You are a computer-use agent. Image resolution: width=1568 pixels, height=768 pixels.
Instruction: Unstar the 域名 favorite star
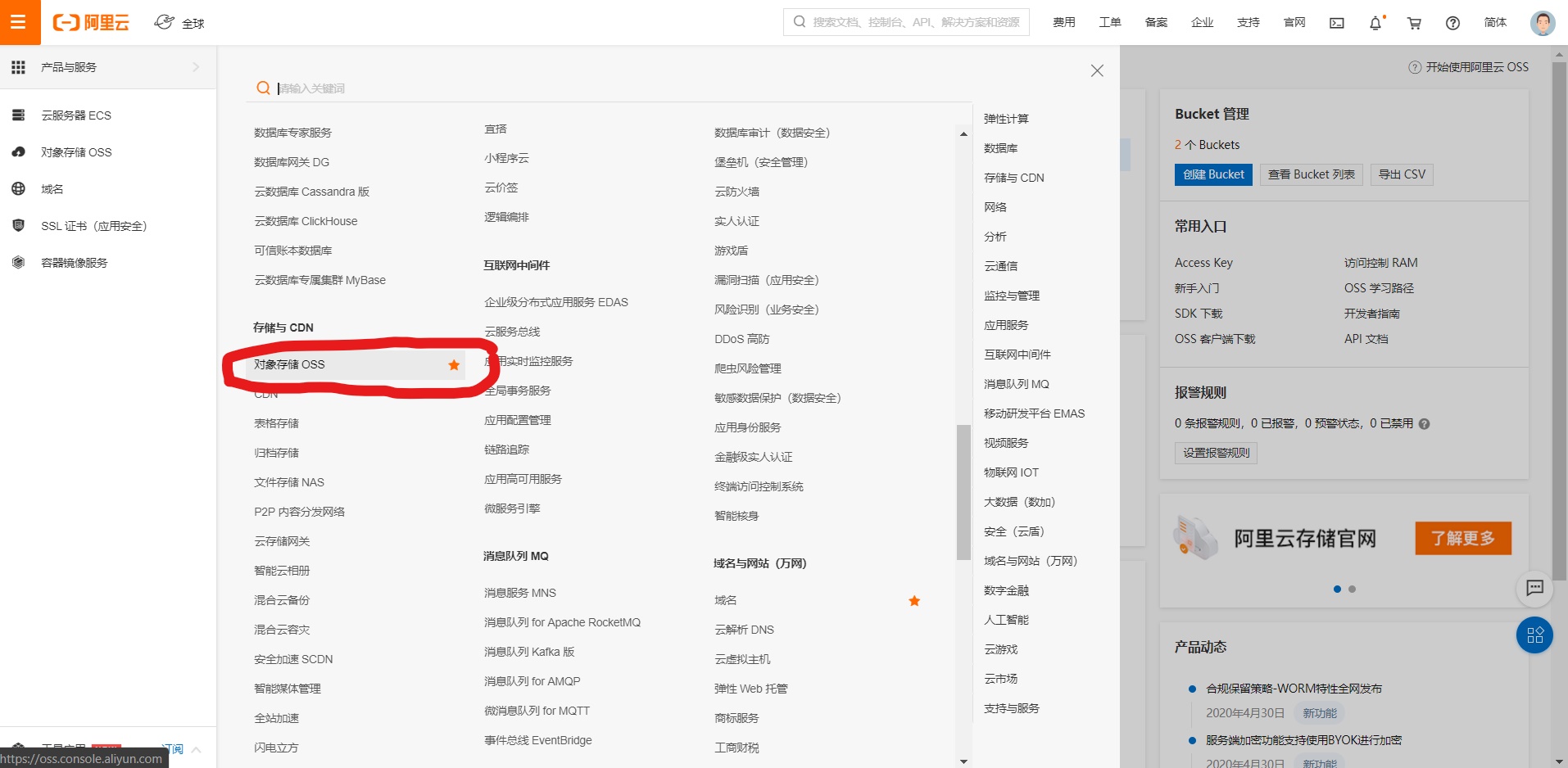[914, 601]
